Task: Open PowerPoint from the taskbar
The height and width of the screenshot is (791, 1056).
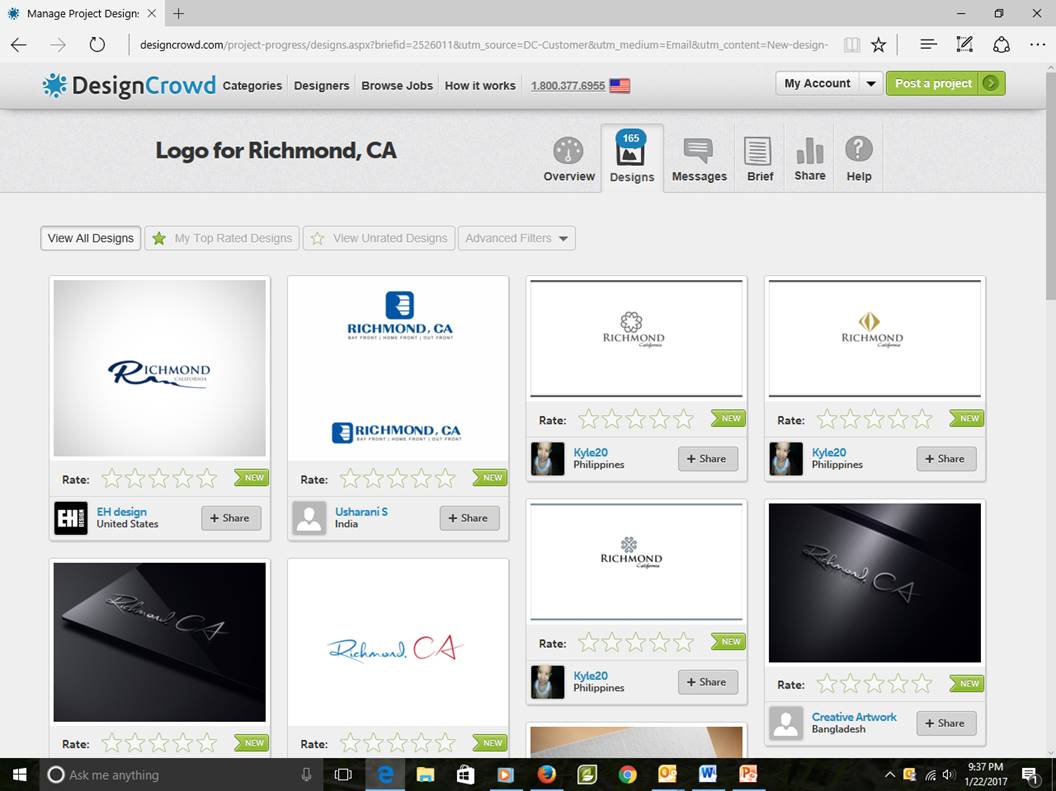Action: click(748, 775)
